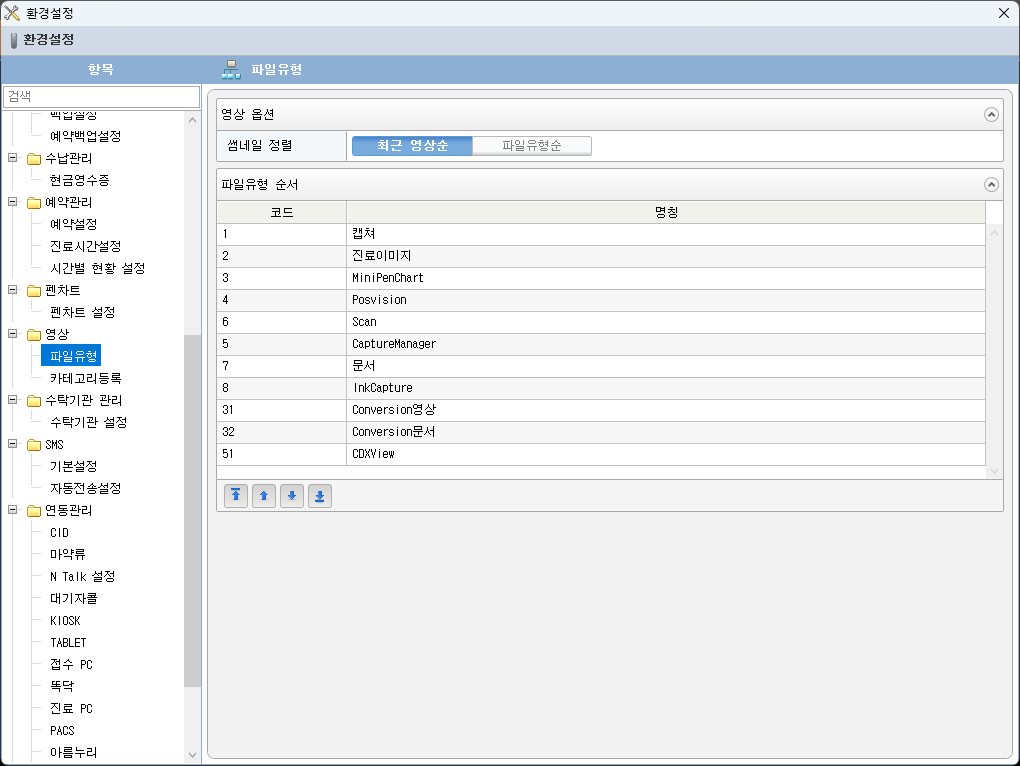Click the 영상 folder icon in tree
This screenshot has height=766, width=1020.
point(34,334)
